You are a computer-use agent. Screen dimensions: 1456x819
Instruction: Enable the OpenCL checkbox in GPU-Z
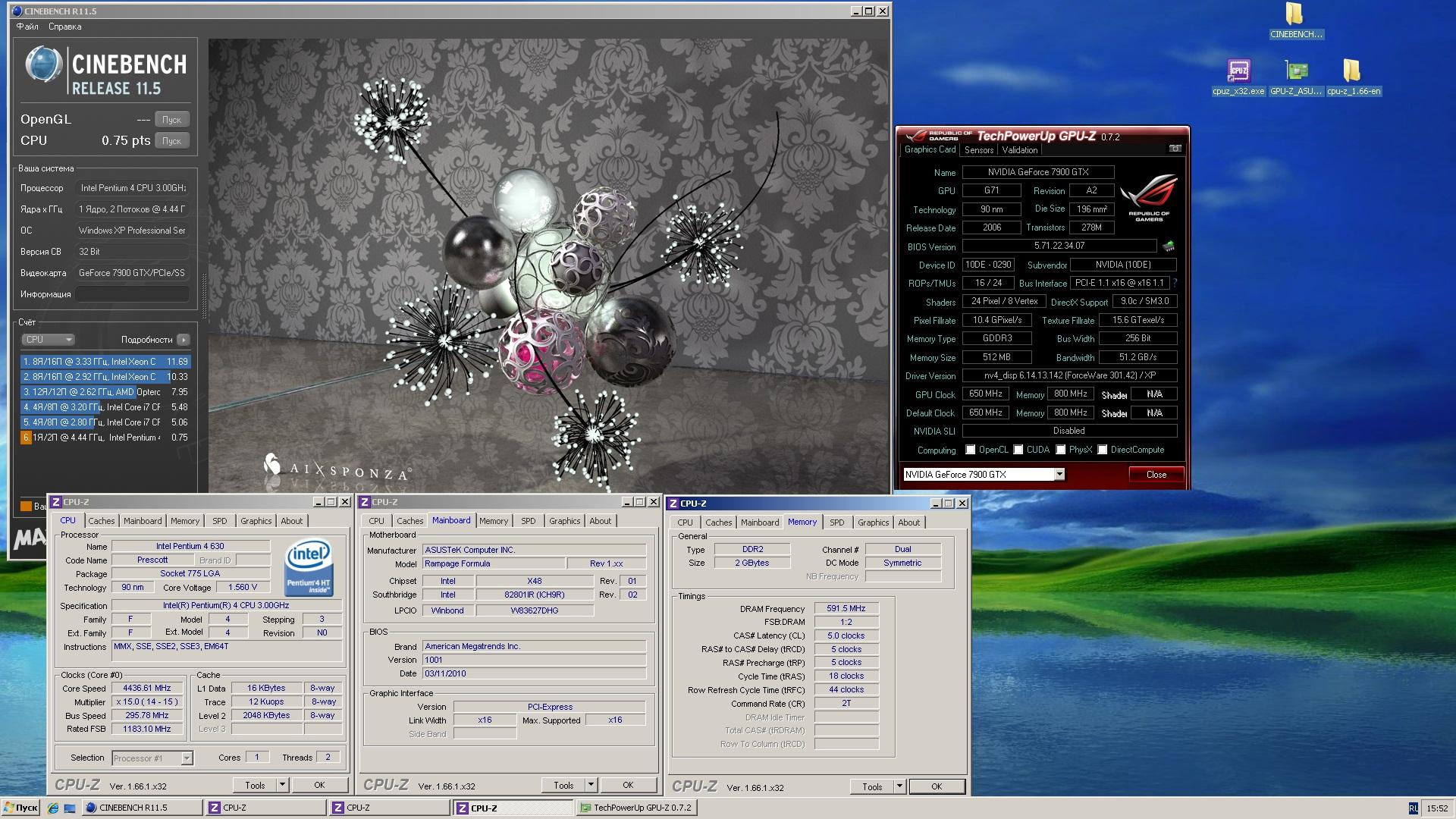coord(970,450)
